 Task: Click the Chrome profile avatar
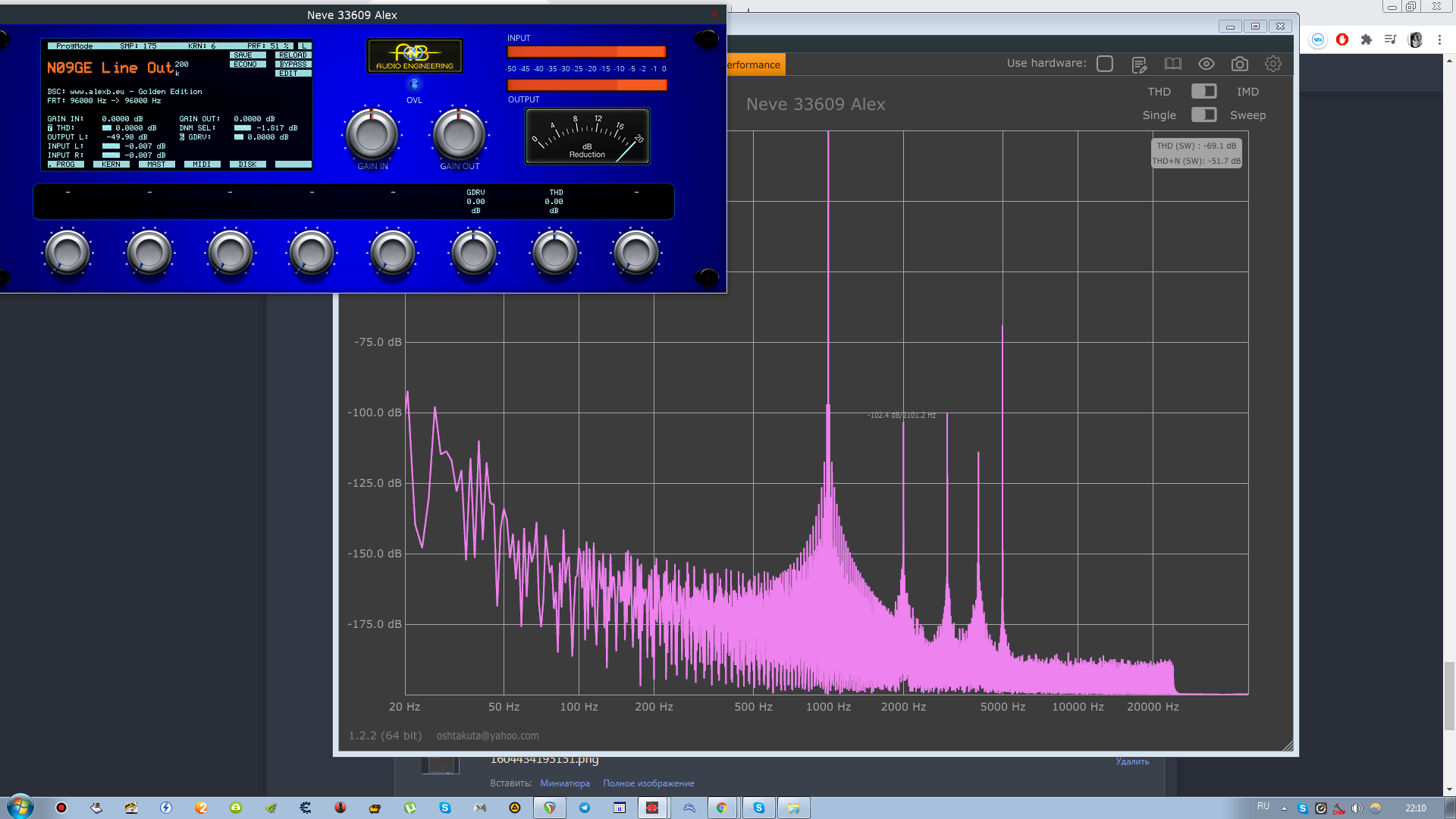(x=1415, y=39)
